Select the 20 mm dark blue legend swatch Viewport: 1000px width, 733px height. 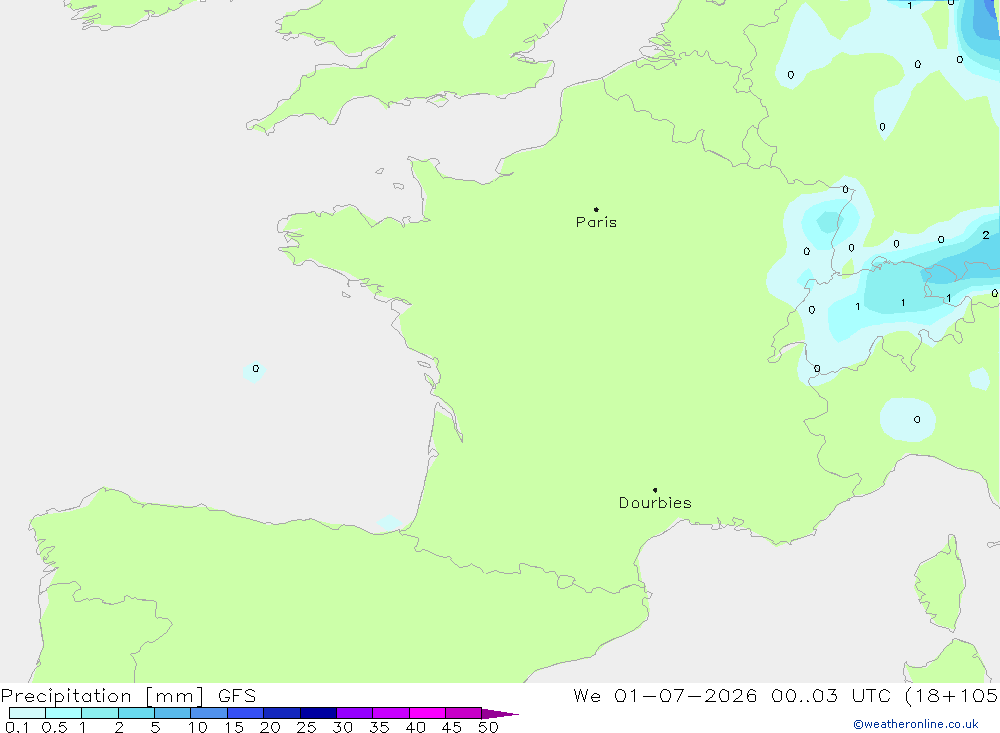[281, 713]
